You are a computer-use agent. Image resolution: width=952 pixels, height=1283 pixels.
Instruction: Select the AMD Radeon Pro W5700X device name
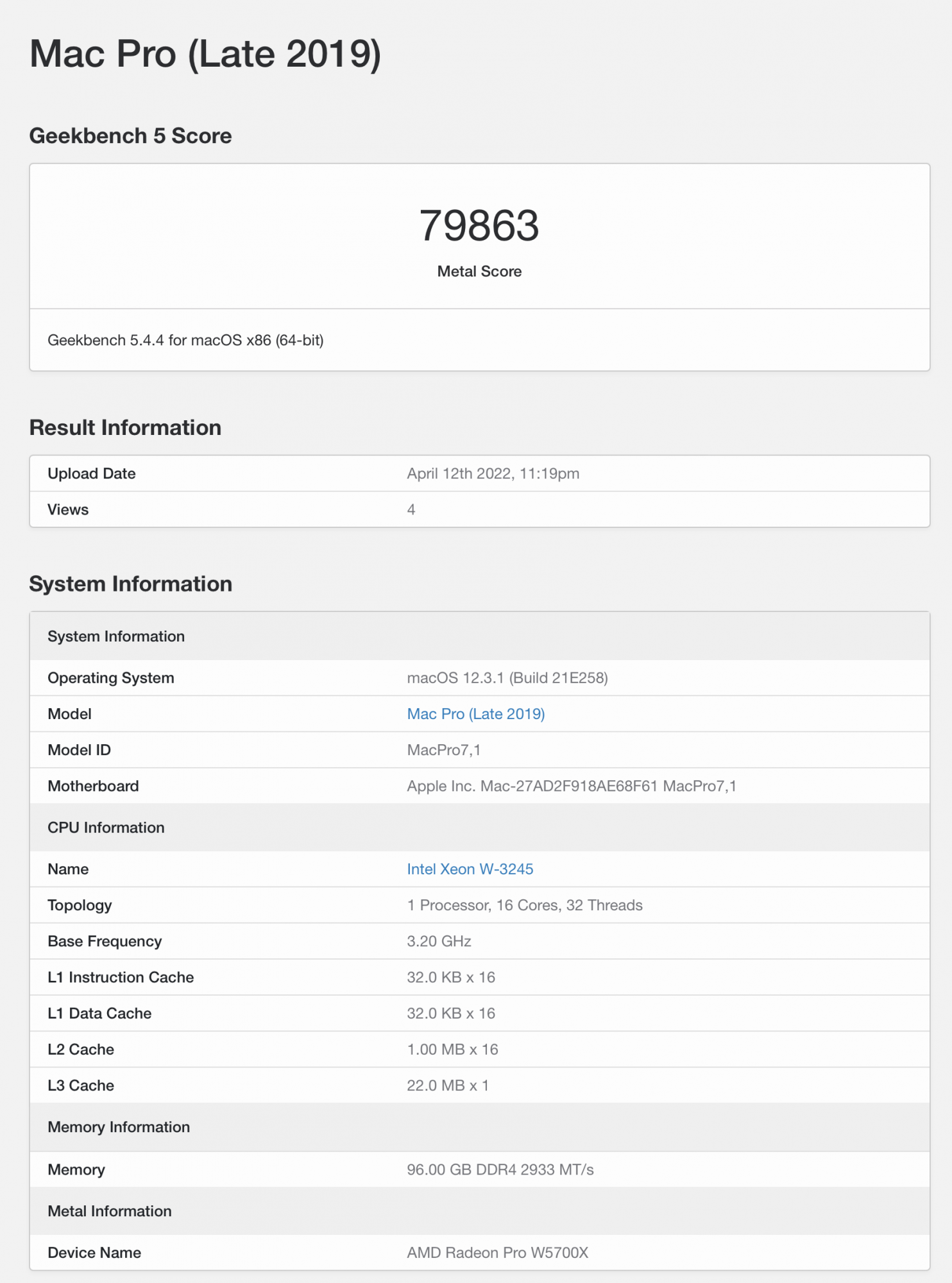pyautogui.click(x=497, y=1253)
